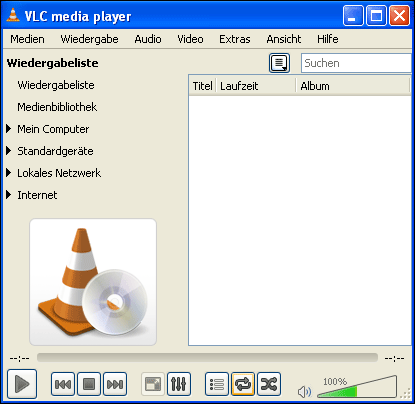Select the Standardgeräte entry
The width and height of the screenshot is (415, 404).
point(55,151)
